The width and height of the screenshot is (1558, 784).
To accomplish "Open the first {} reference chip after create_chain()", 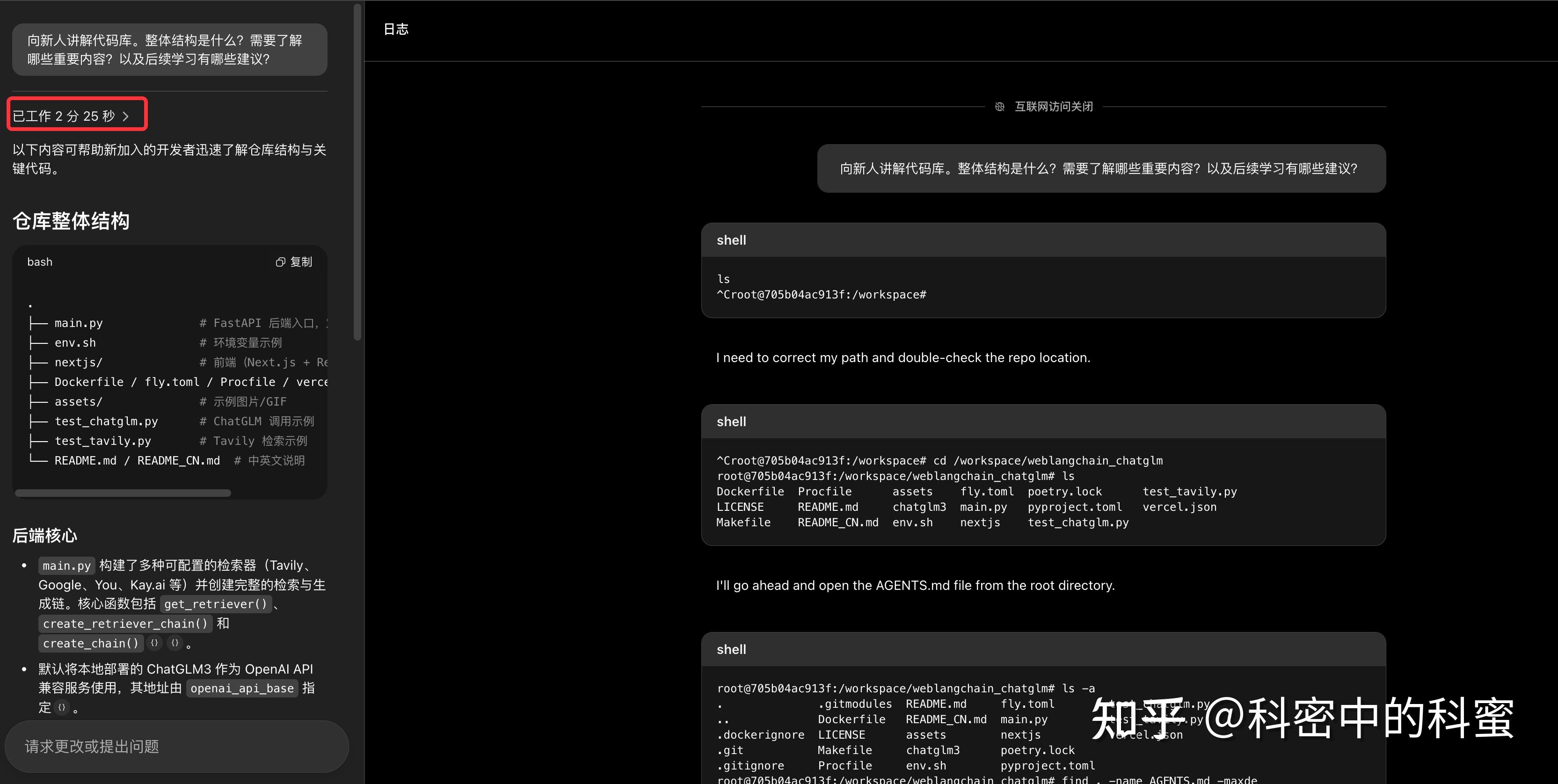I will point(155,643).
